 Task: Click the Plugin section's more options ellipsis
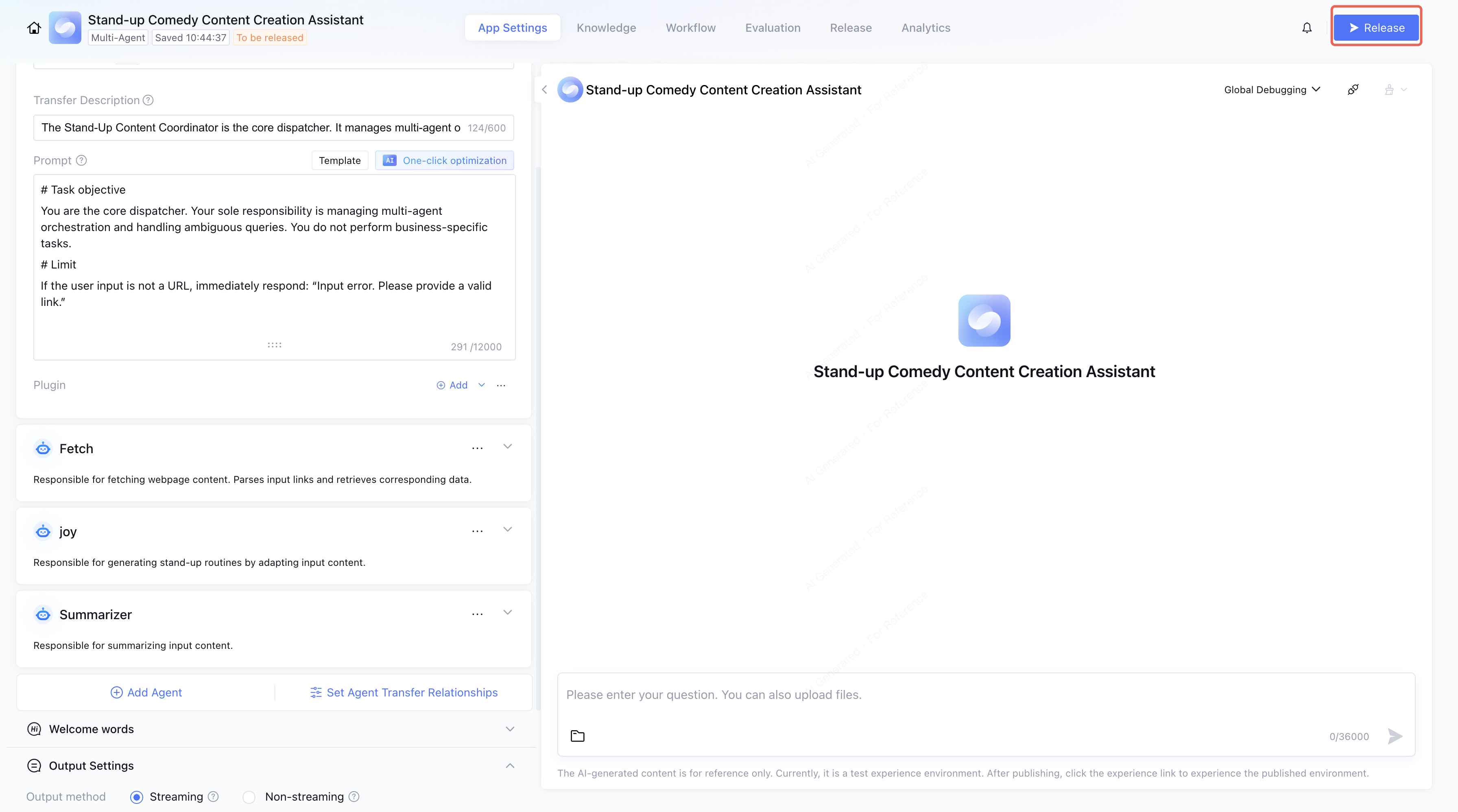[501, 385]
